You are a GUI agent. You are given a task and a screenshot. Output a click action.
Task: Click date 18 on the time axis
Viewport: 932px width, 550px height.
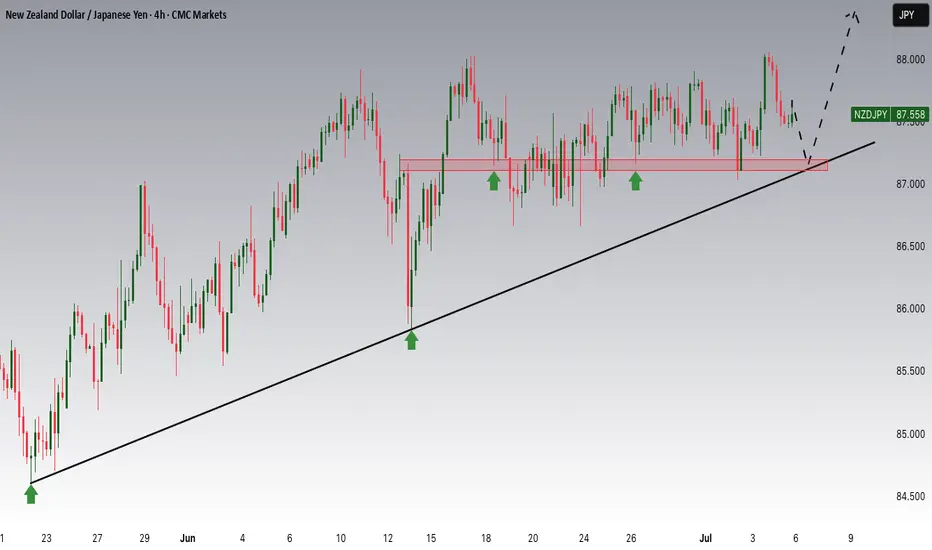pos(486,538)
